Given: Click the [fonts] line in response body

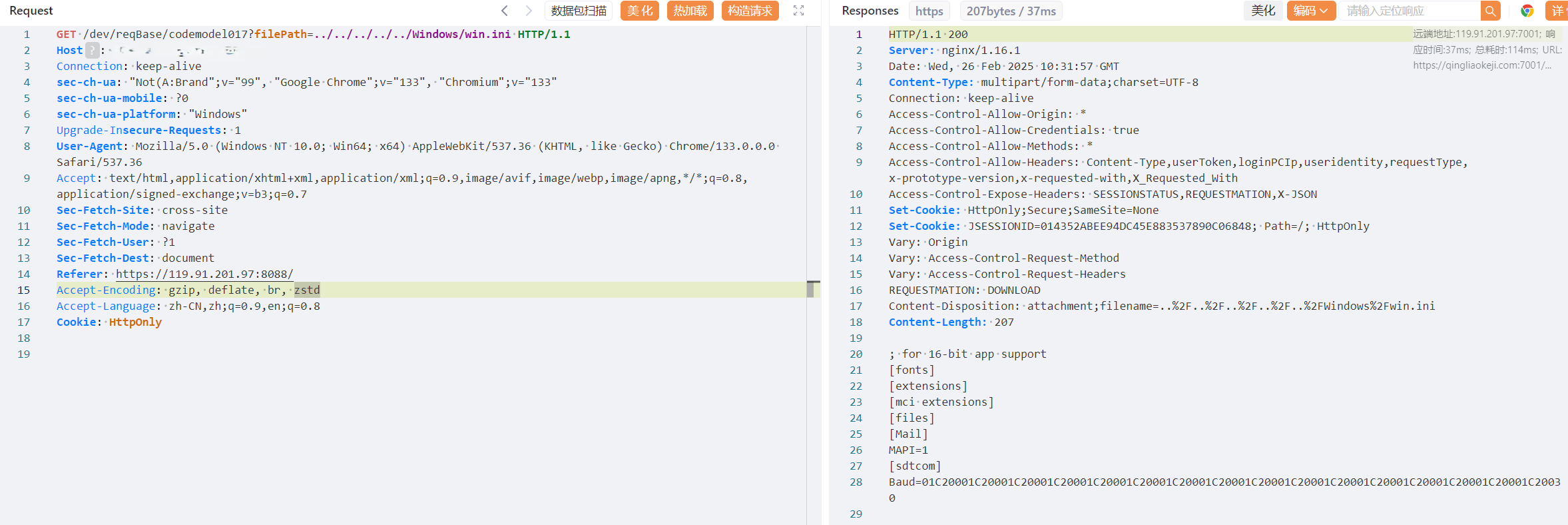Looking at the screenshot, I should point(912,370).
